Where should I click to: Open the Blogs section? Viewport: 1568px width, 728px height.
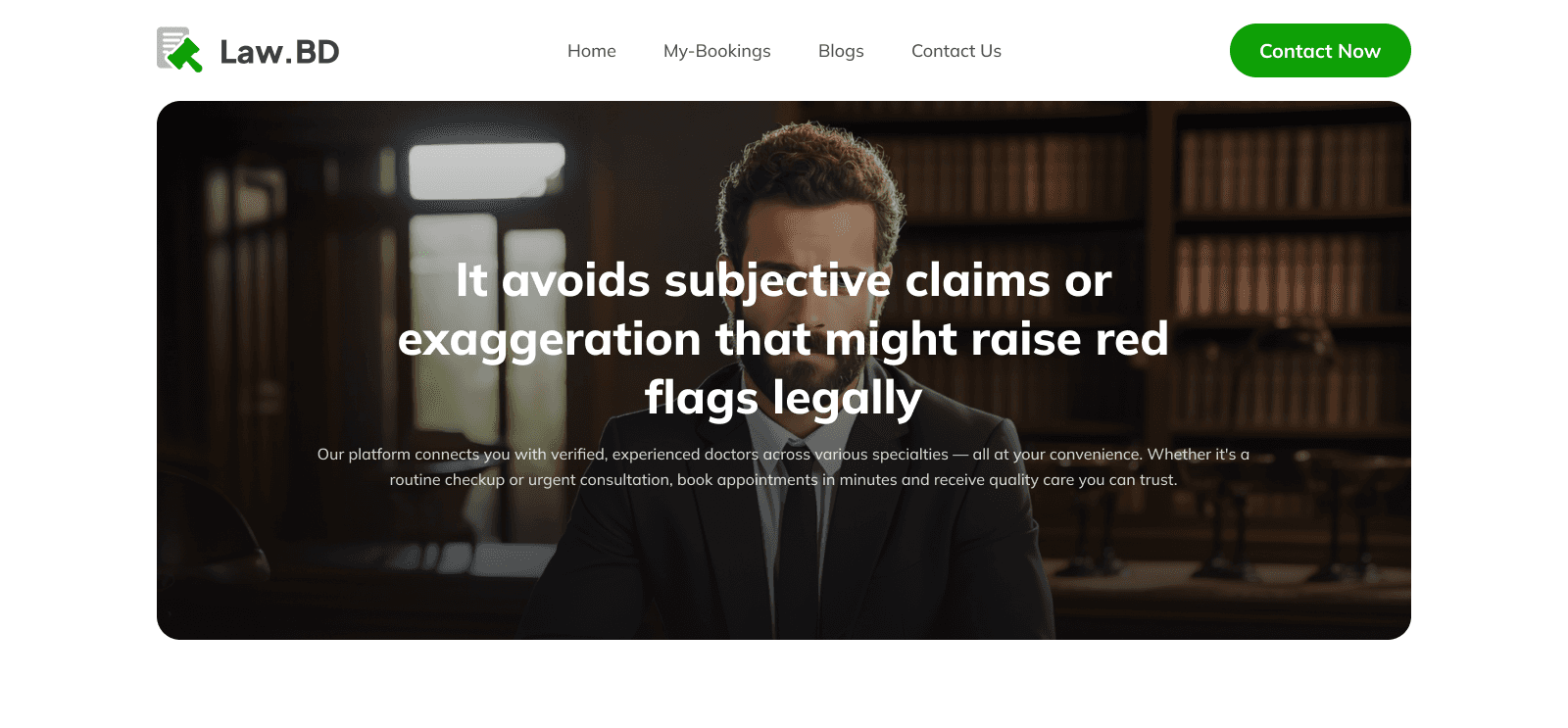841,51
